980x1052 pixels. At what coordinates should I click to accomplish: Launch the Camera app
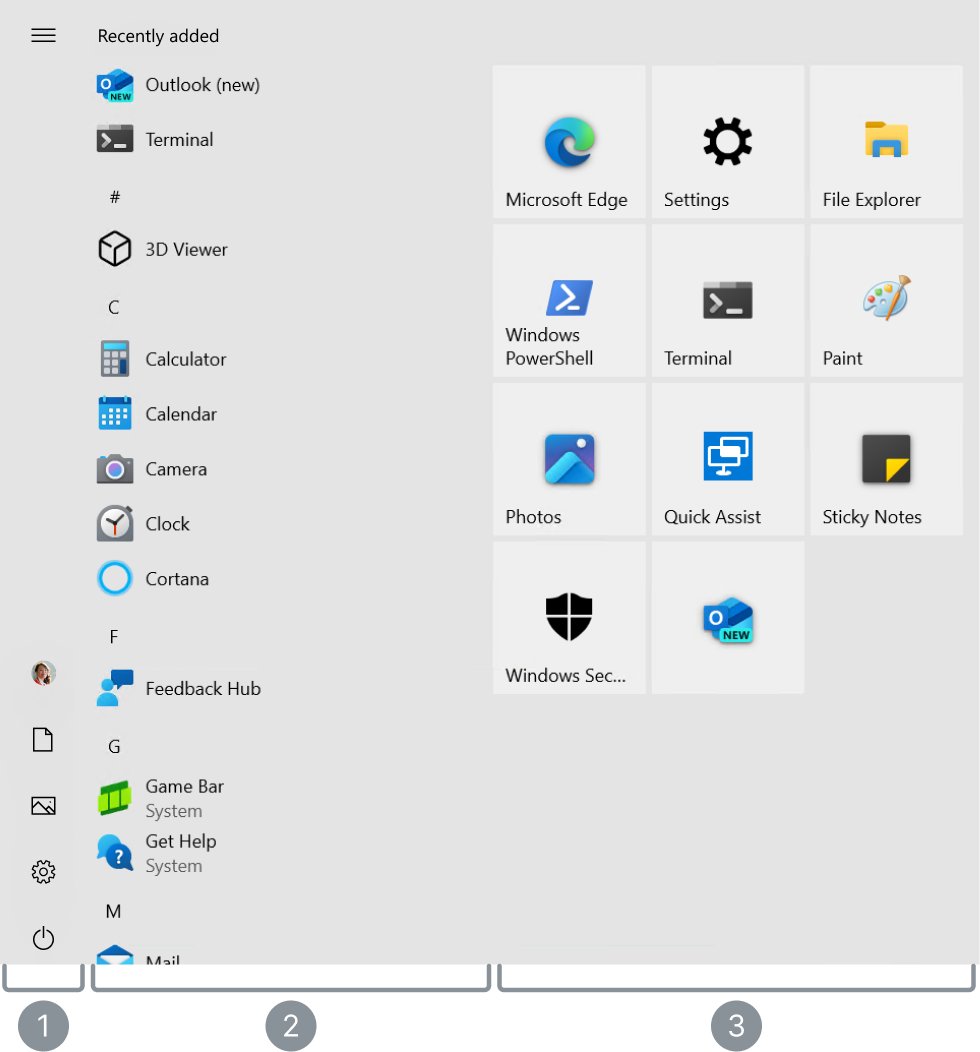[152, 469]
